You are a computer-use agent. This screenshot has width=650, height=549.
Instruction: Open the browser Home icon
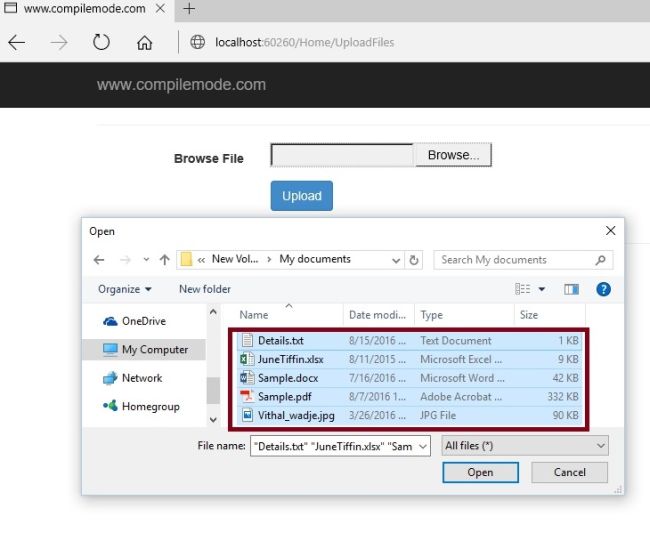tap(144, 42)
